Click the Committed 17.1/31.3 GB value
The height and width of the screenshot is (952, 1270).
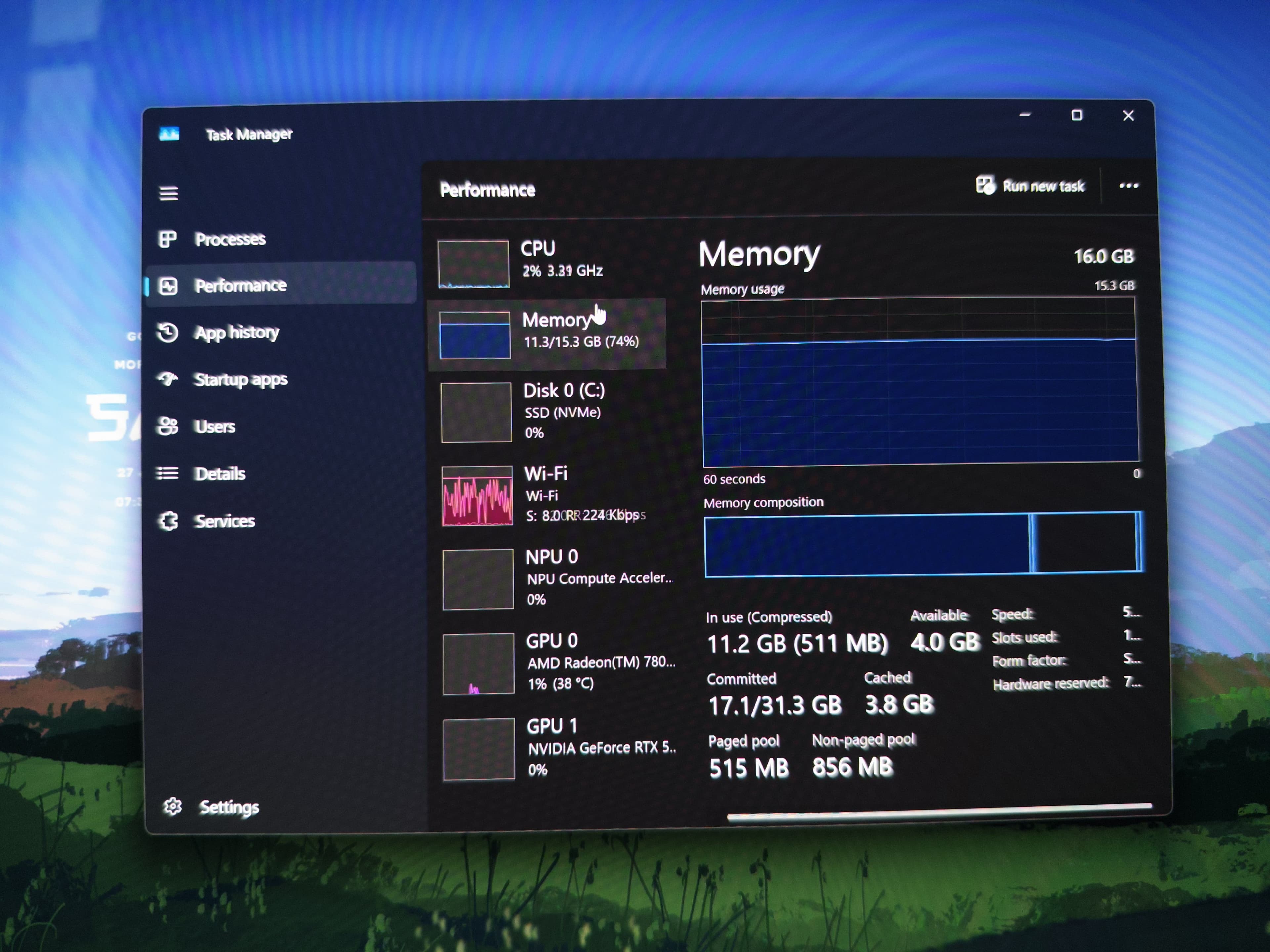[x=775, y=706]
